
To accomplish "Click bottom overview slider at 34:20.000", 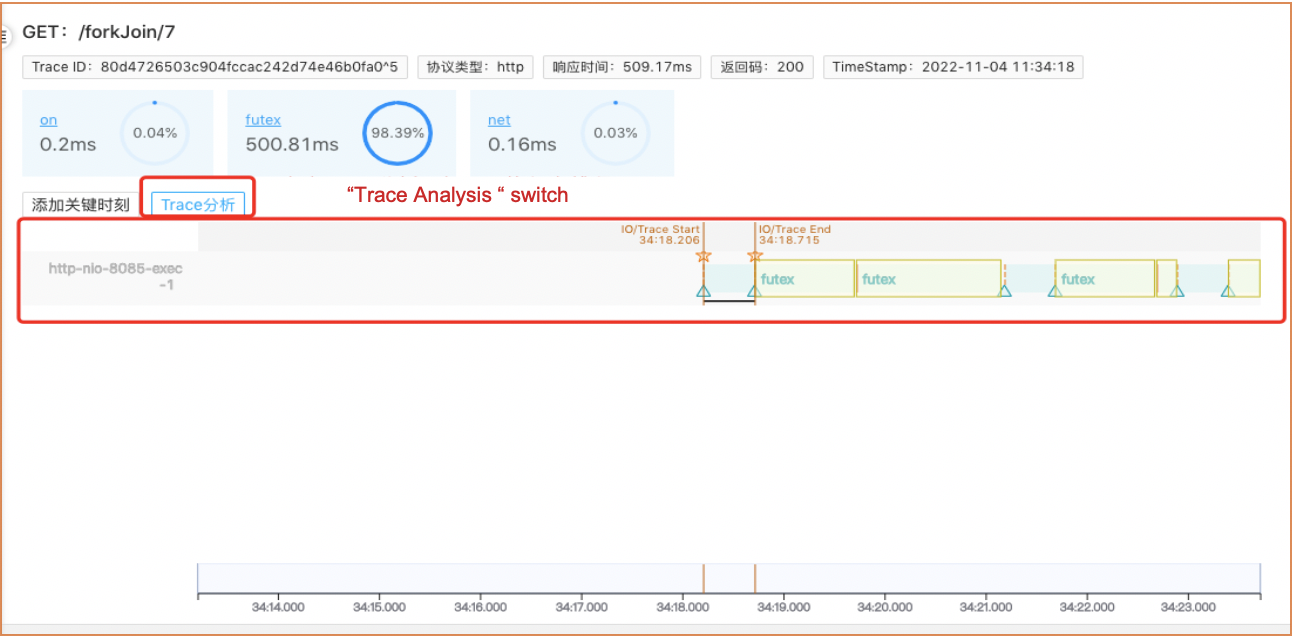I will tap(884, 579).
